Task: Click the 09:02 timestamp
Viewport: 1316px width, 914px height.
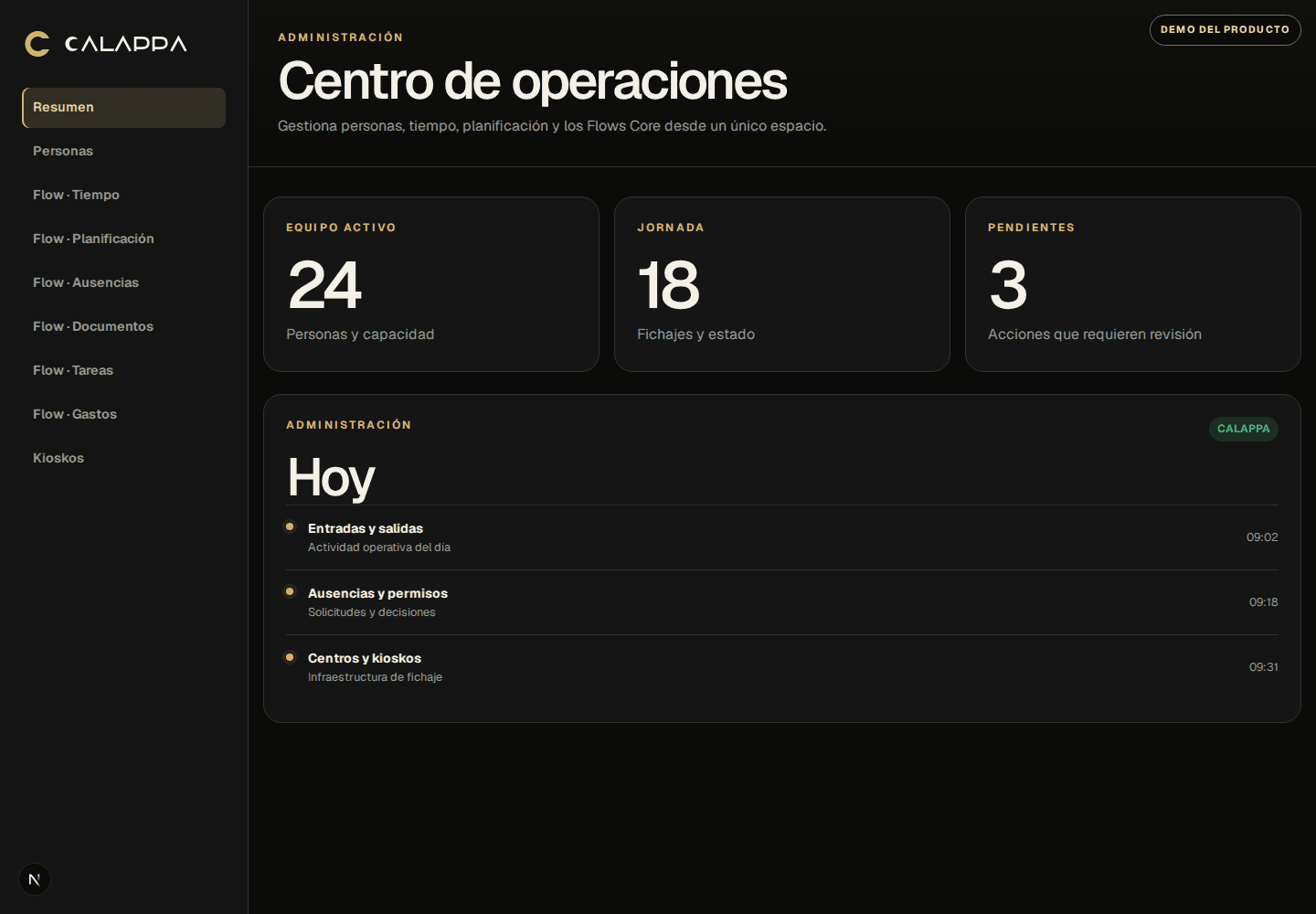Action: [1262, 537]
